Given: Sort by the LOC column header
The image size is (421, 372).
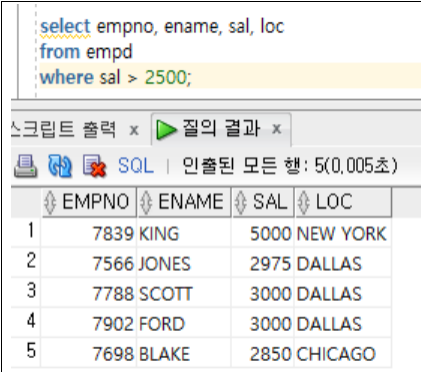Looking at the screenshot, I should click(x=343, y=202).
